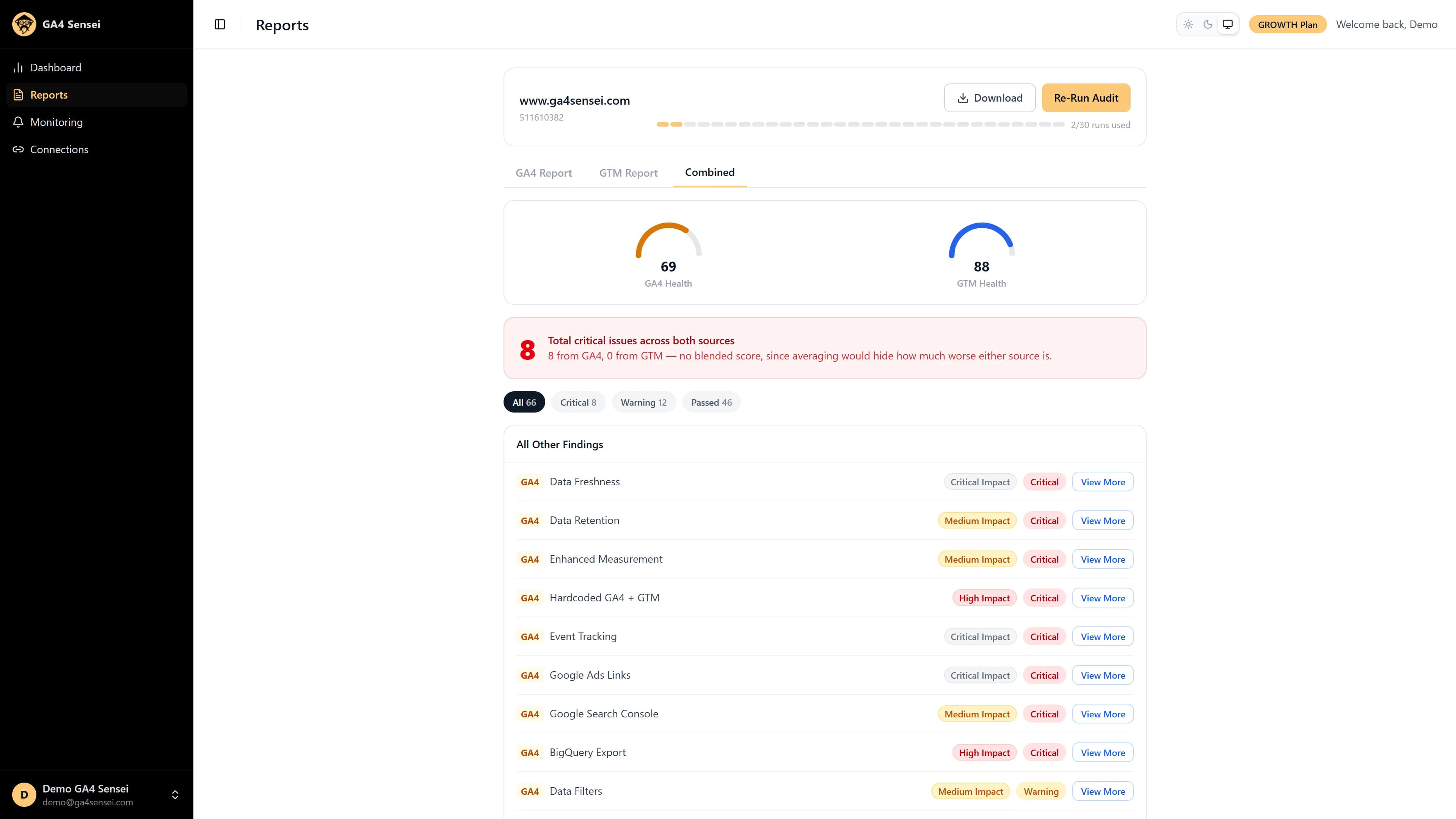View more on Event Tracking
This screenshot has width=1456, height=819.
pos(1102,637)
